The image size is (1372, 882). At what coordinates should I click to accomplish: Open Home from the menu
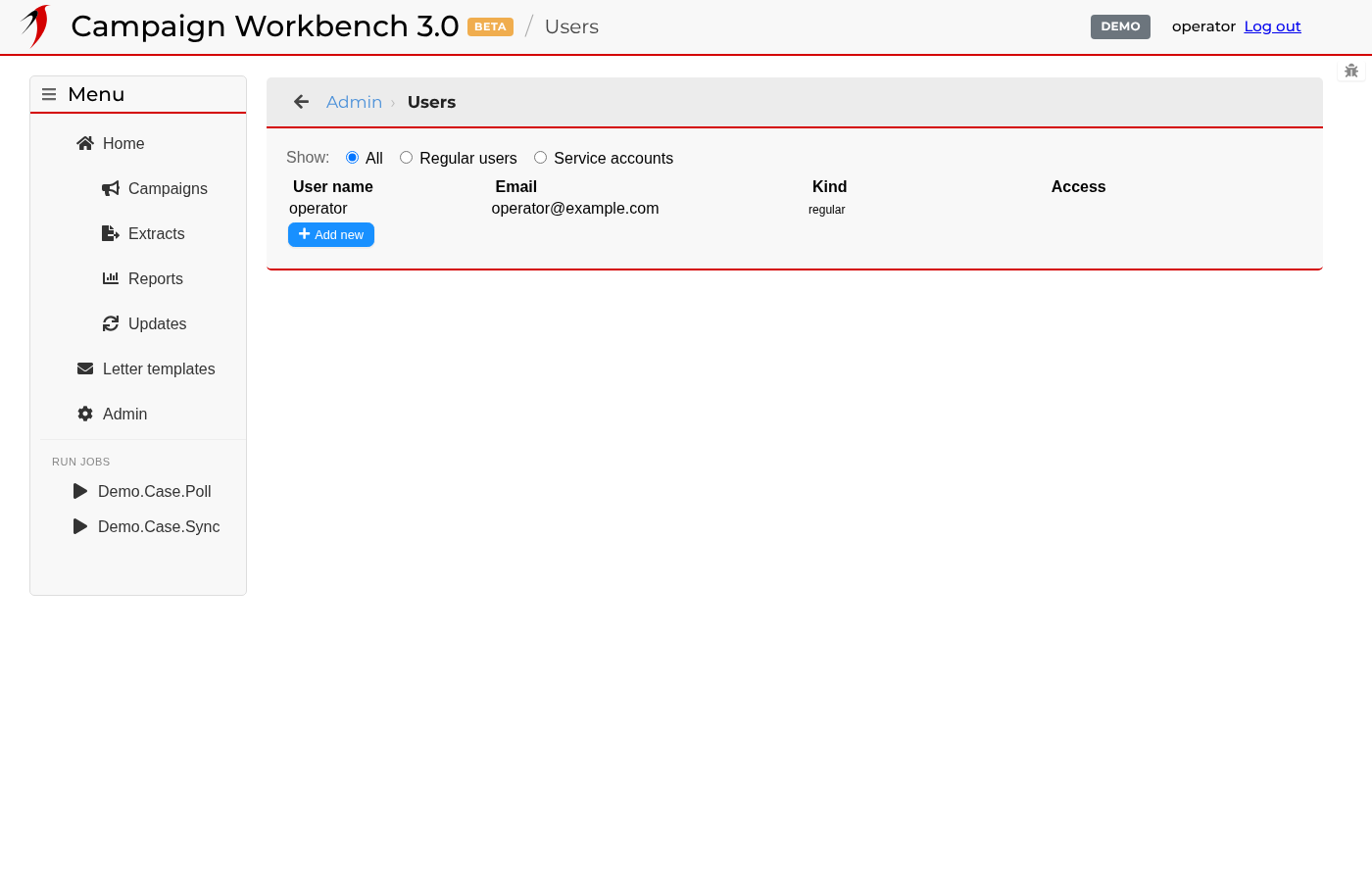pos(123,143)
